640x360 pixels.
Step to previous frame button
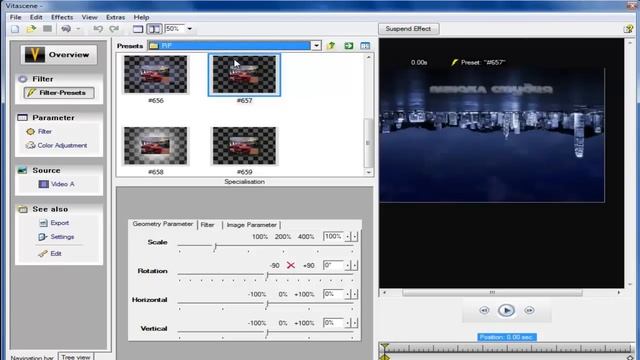484,310
